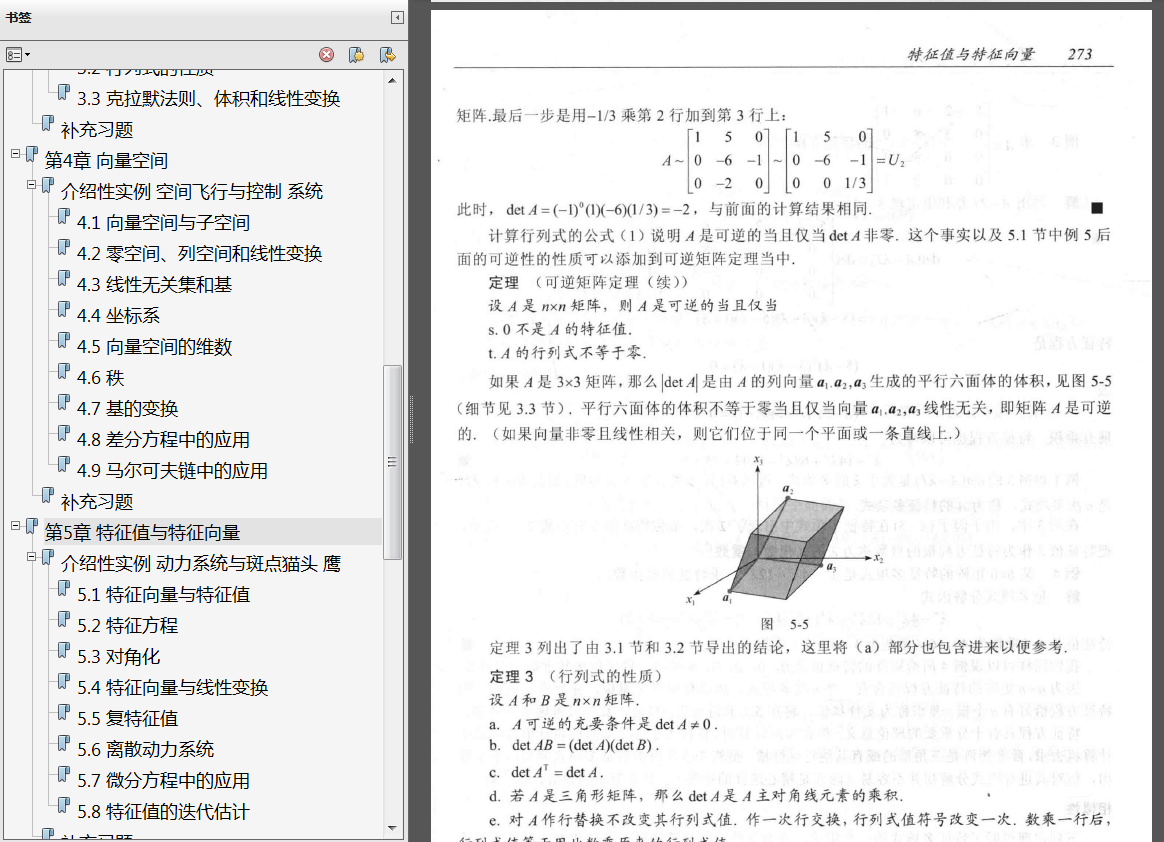1164x842 pixels.
Task: Open bookmark 3.3 克拉默法则、体积和线性变换
Action: [209, 99]
